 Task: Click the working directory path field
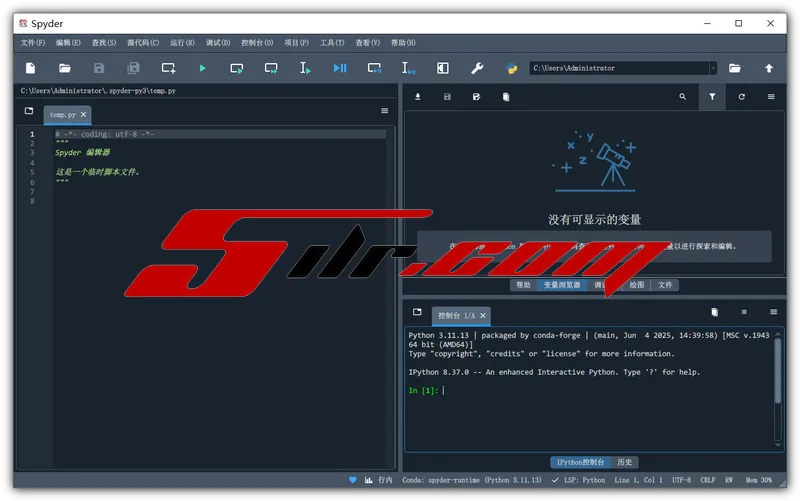click(x=619, y=68)
